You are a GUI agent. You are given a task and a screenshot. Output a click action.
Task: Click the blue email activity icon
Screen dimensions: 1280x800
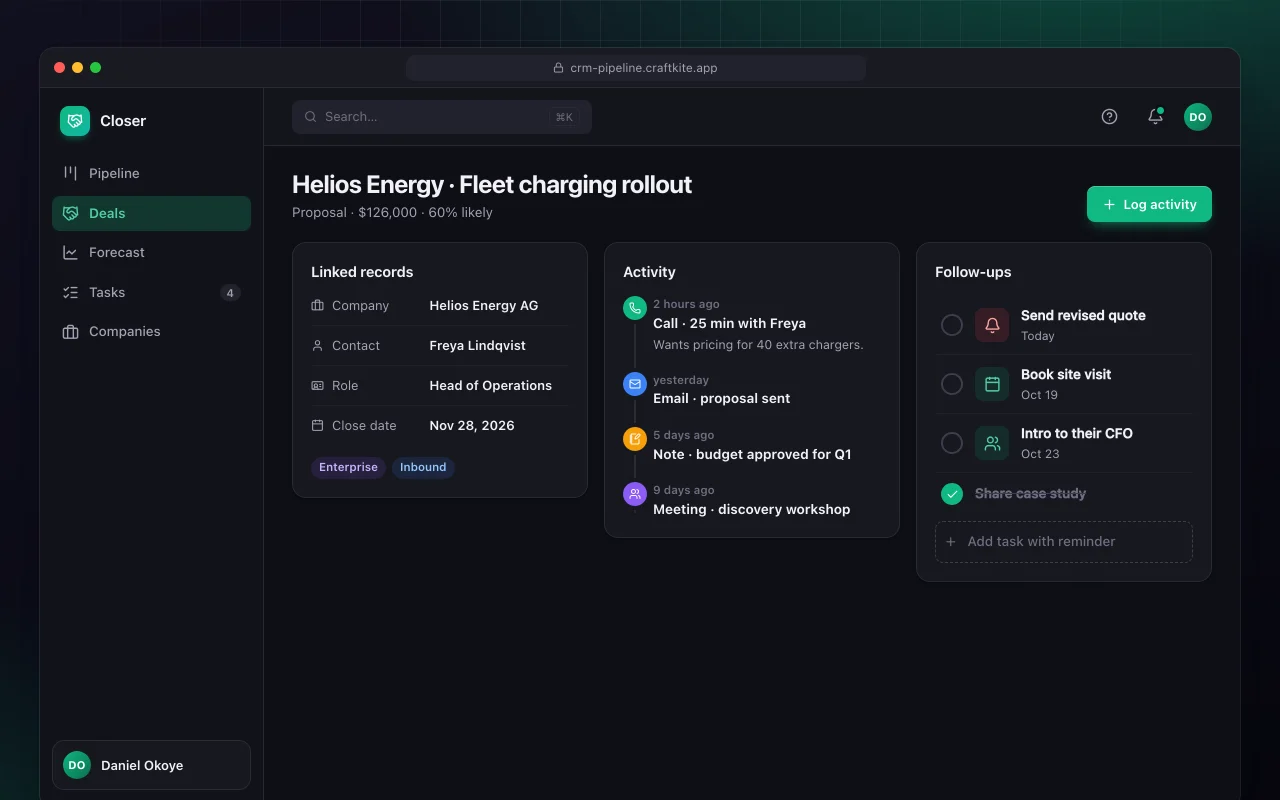tap(635, 384)
